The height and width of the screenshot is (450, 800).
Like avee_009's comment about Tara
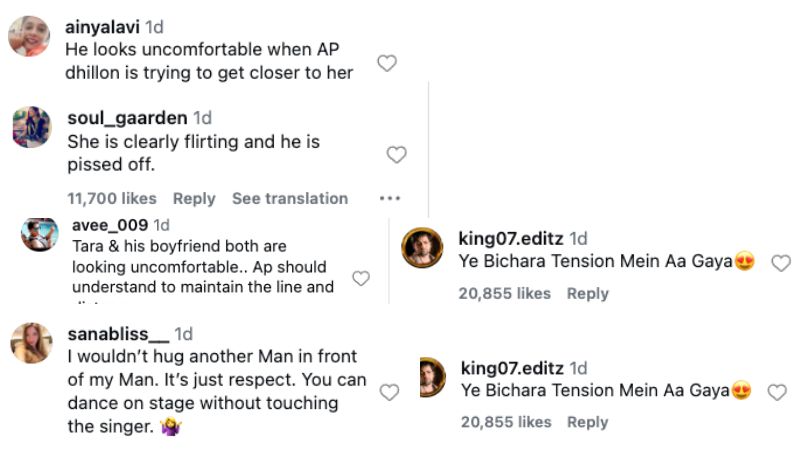(x=361, y=278)
